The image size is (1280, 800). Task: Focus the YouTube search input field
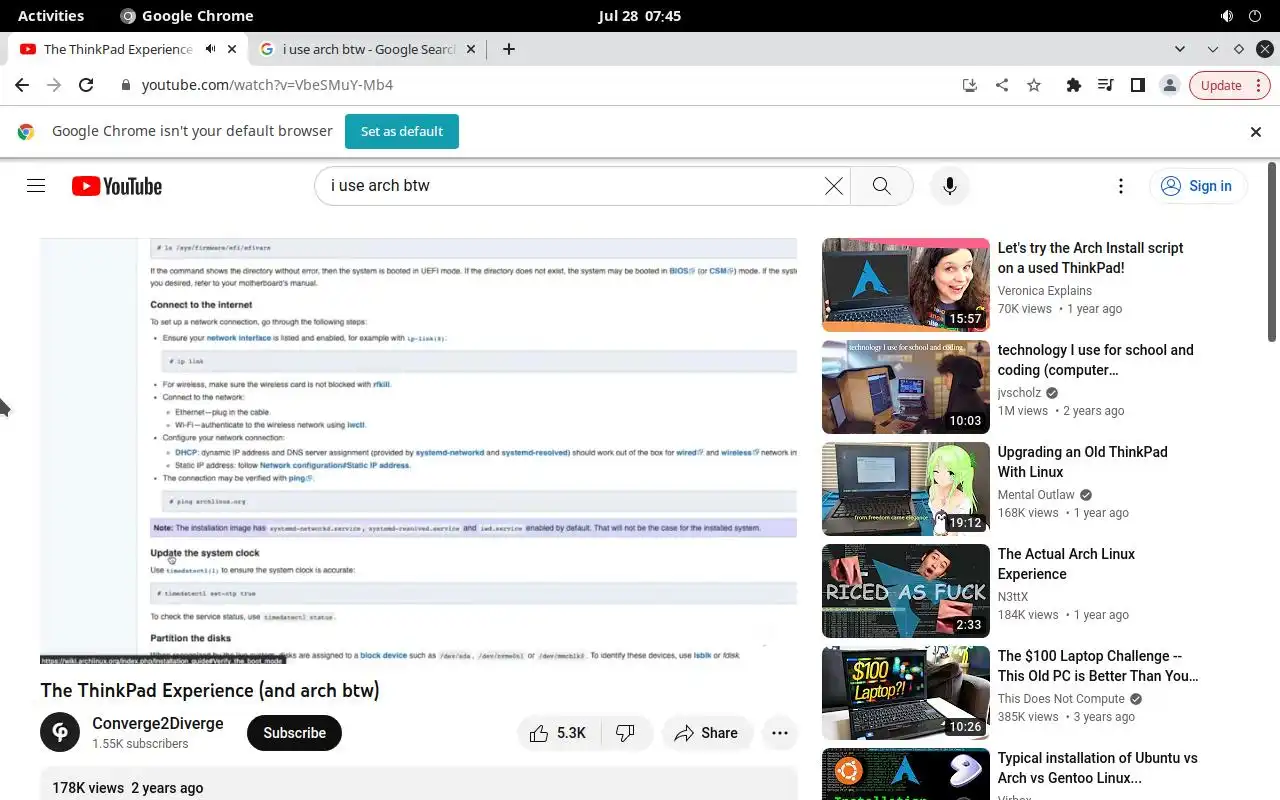click(570, 186)
